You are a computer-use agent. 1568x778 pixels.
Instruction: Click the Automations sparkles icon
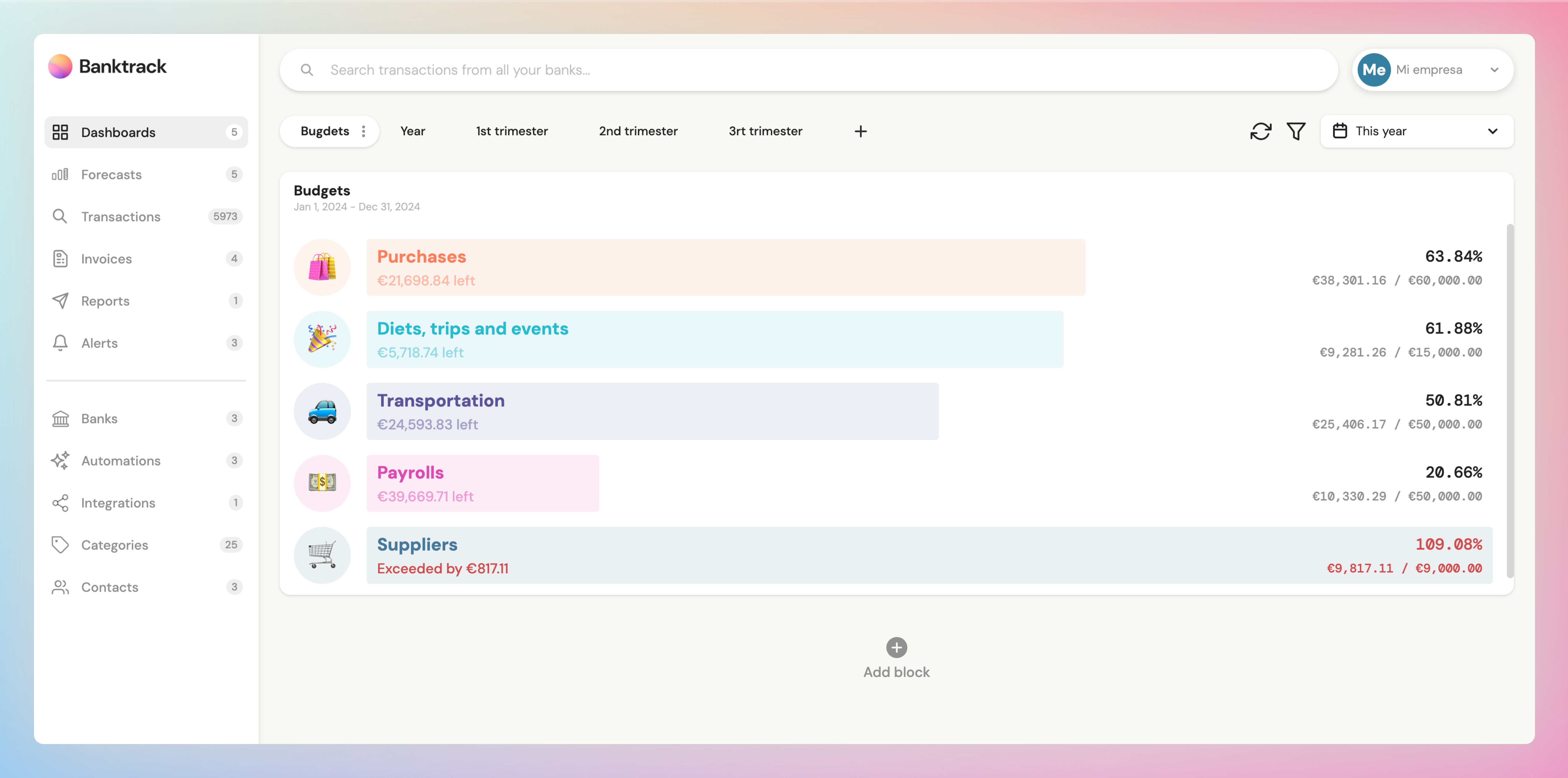[60, 461]
